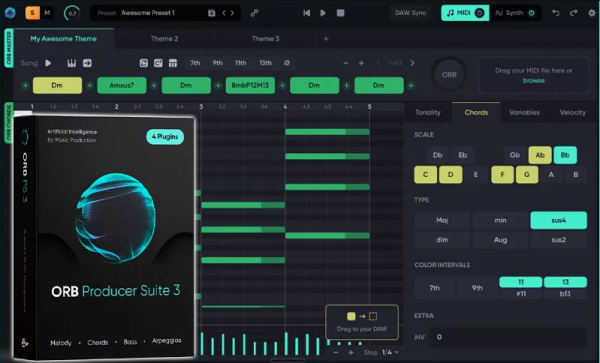Switch to My Awesome Theme tab
The height and width of the screenshot is (363, 600).
(x=64, y=39)
